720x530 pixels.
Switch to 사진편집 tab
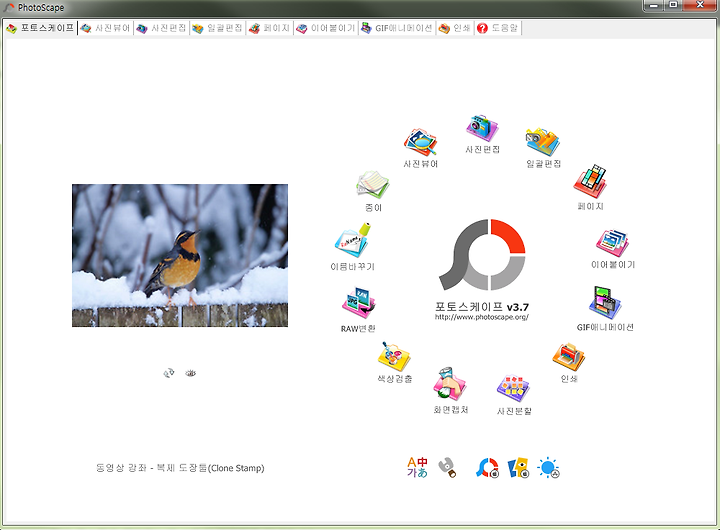pos(162,28)
